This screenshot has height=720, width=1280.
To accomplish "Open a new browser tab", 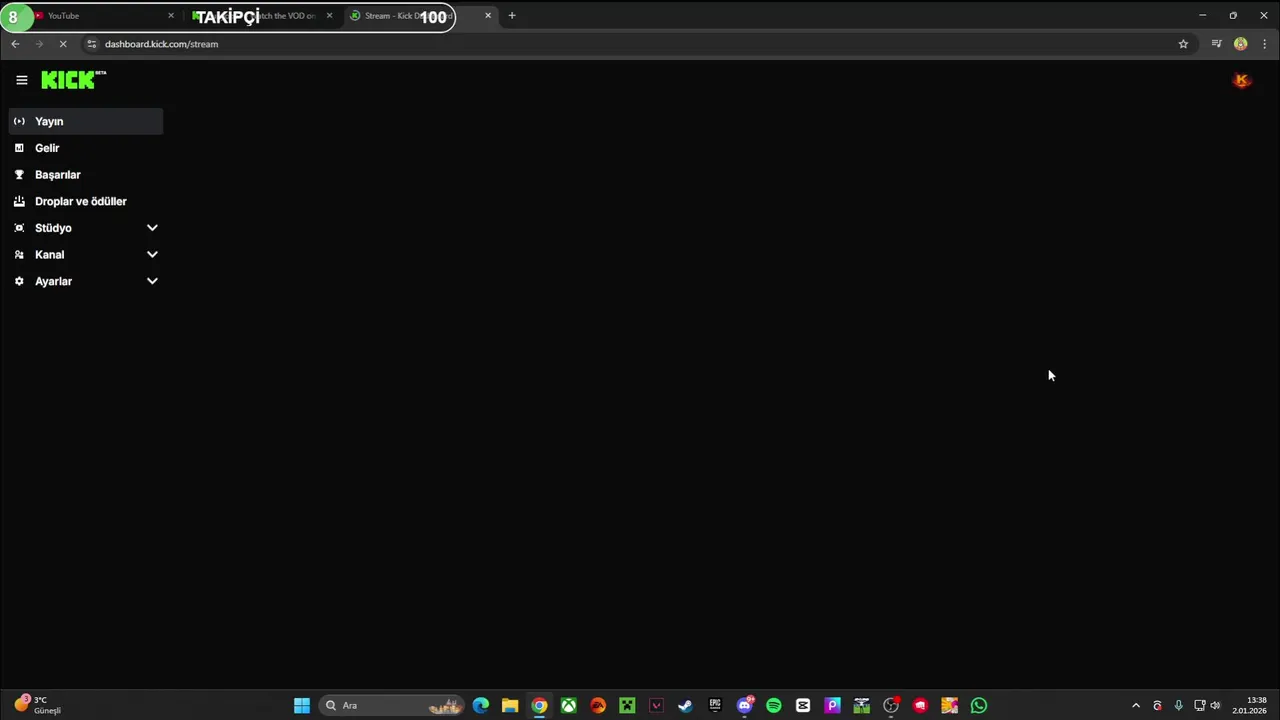I will coord(512,16).
